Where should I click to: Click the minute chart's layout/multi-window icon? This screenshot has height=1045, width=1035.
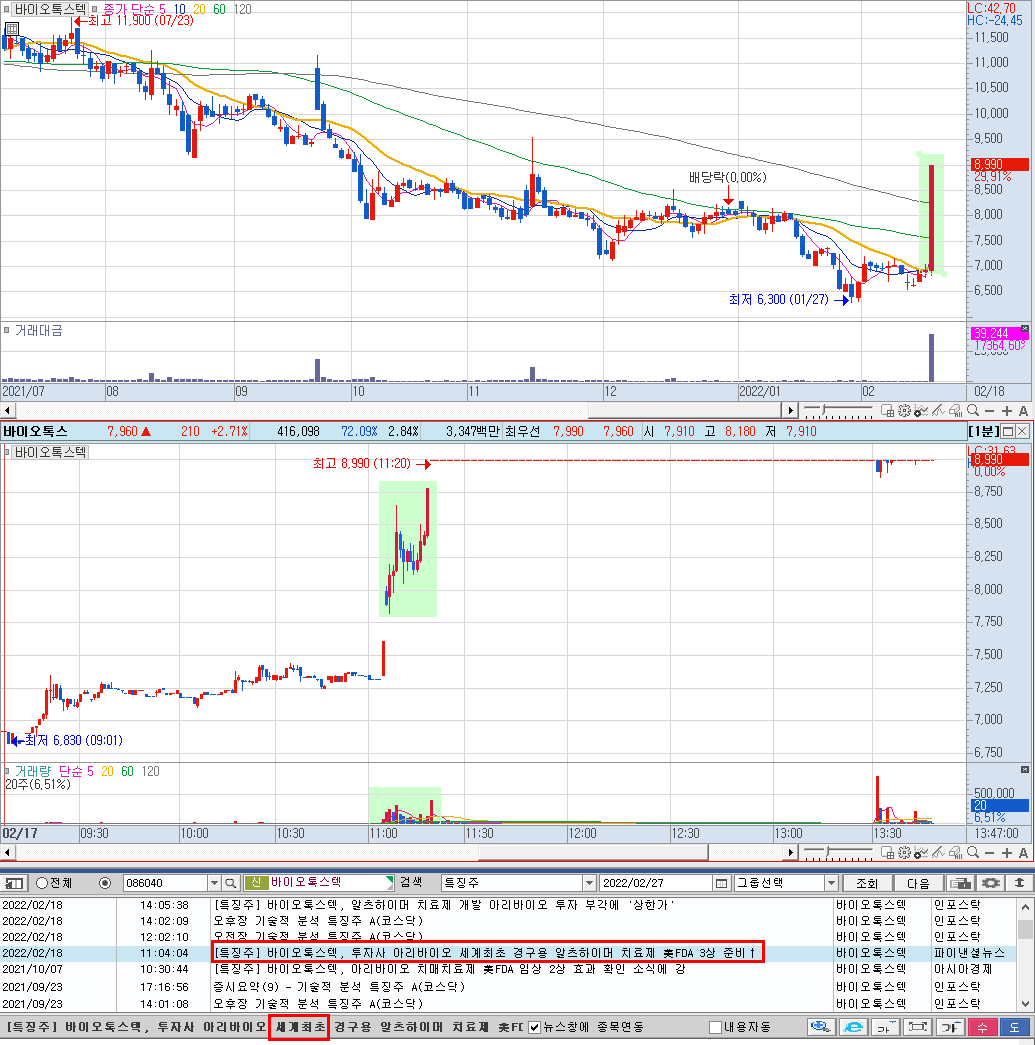[x=887, y=852]
